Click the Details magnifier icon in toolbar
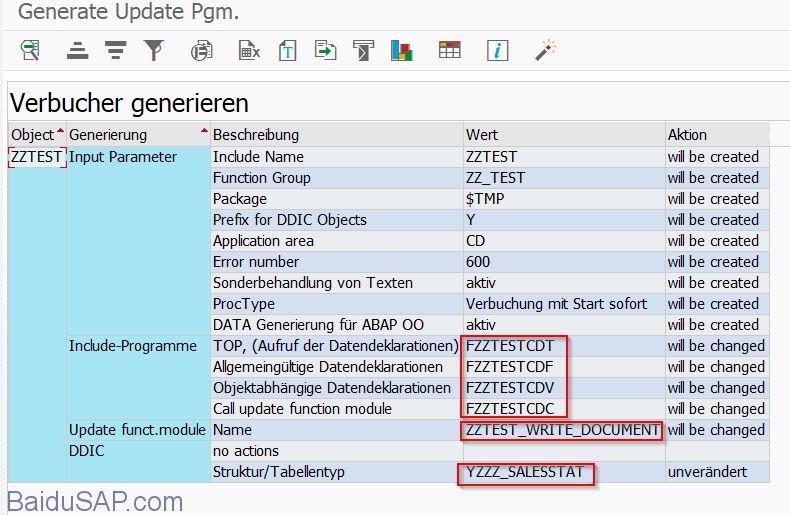Screen dimensions: 790x515 (x=31, y=50)
